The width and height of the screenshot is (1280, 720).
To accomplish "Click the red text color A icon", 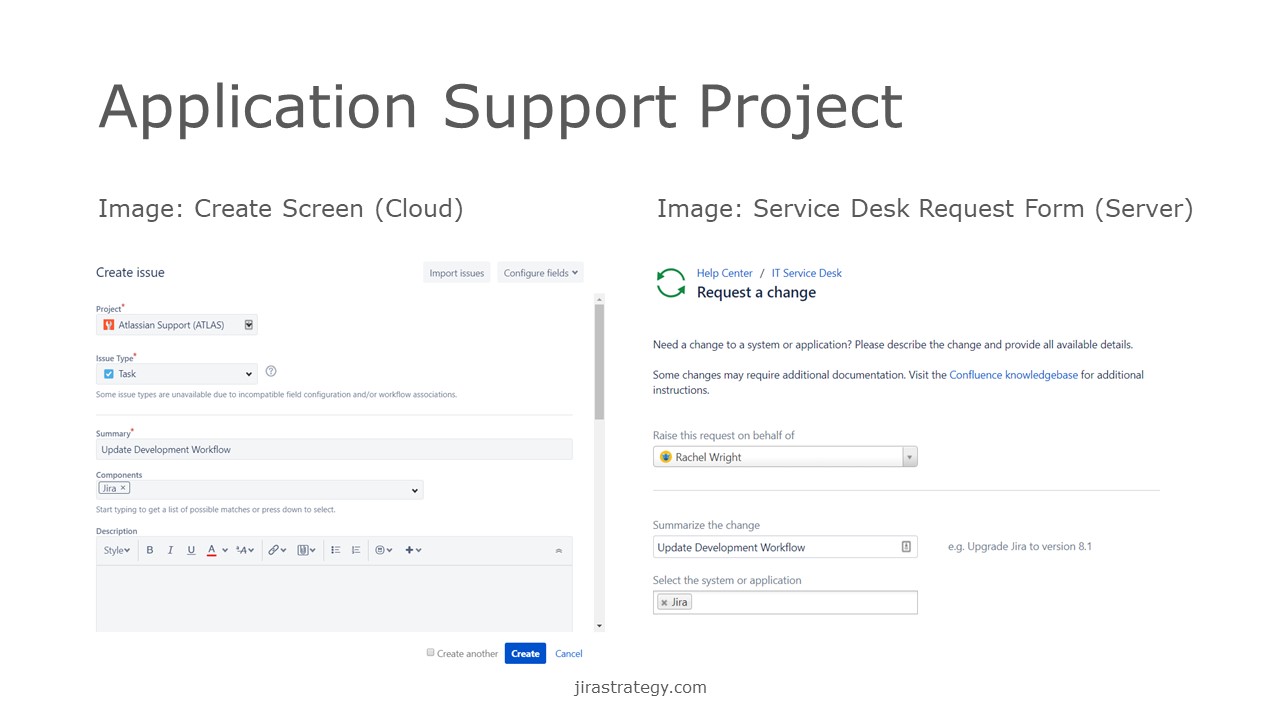I will (212, 550).
